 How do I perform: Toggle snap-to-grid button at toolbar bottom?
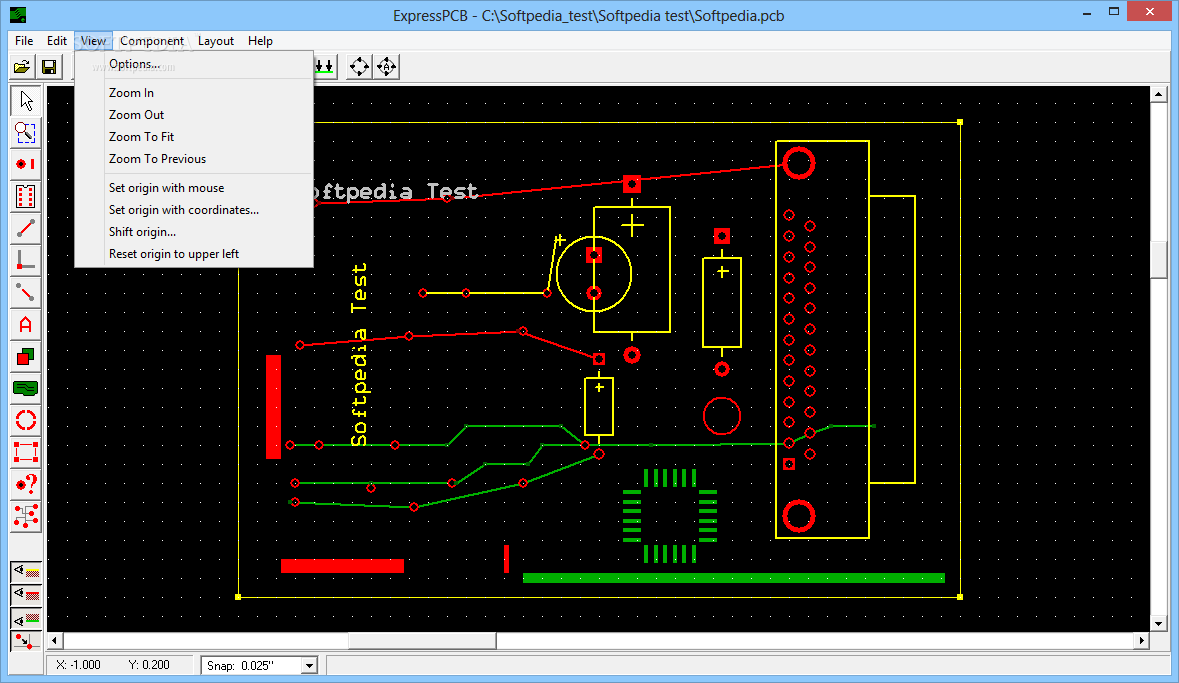pos(26,642)
